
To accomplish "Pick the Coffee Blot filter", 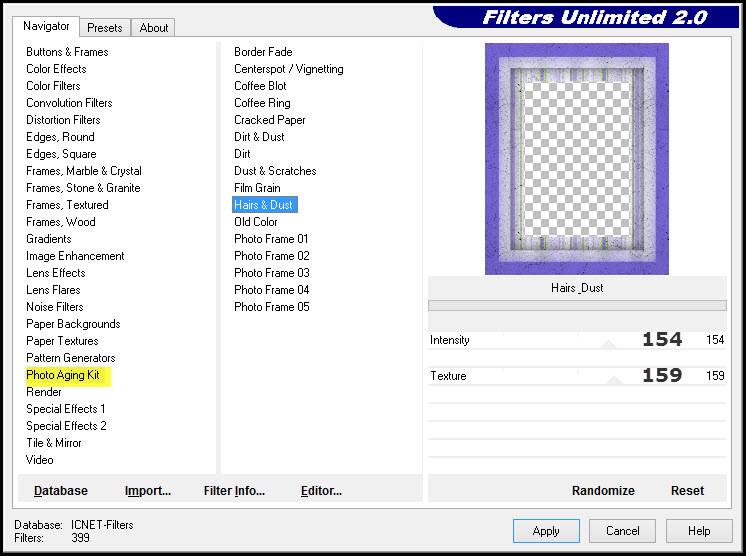I will tap(260, 86).
